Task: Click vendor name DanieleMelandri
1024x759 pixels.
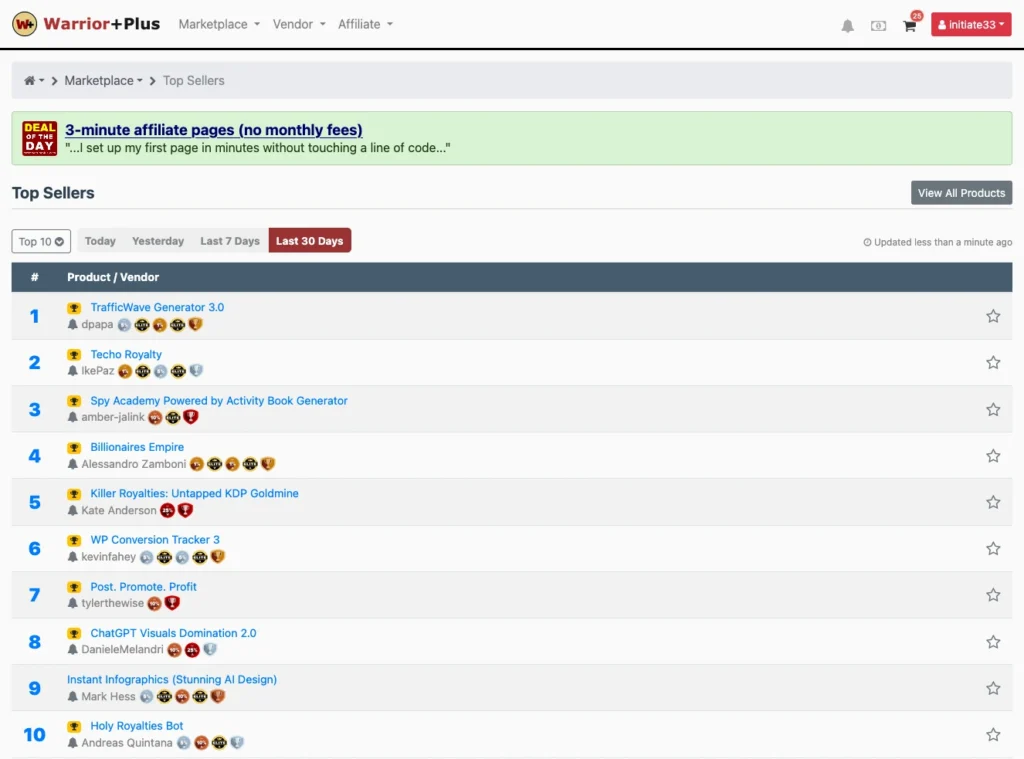Action: [122, 650]
